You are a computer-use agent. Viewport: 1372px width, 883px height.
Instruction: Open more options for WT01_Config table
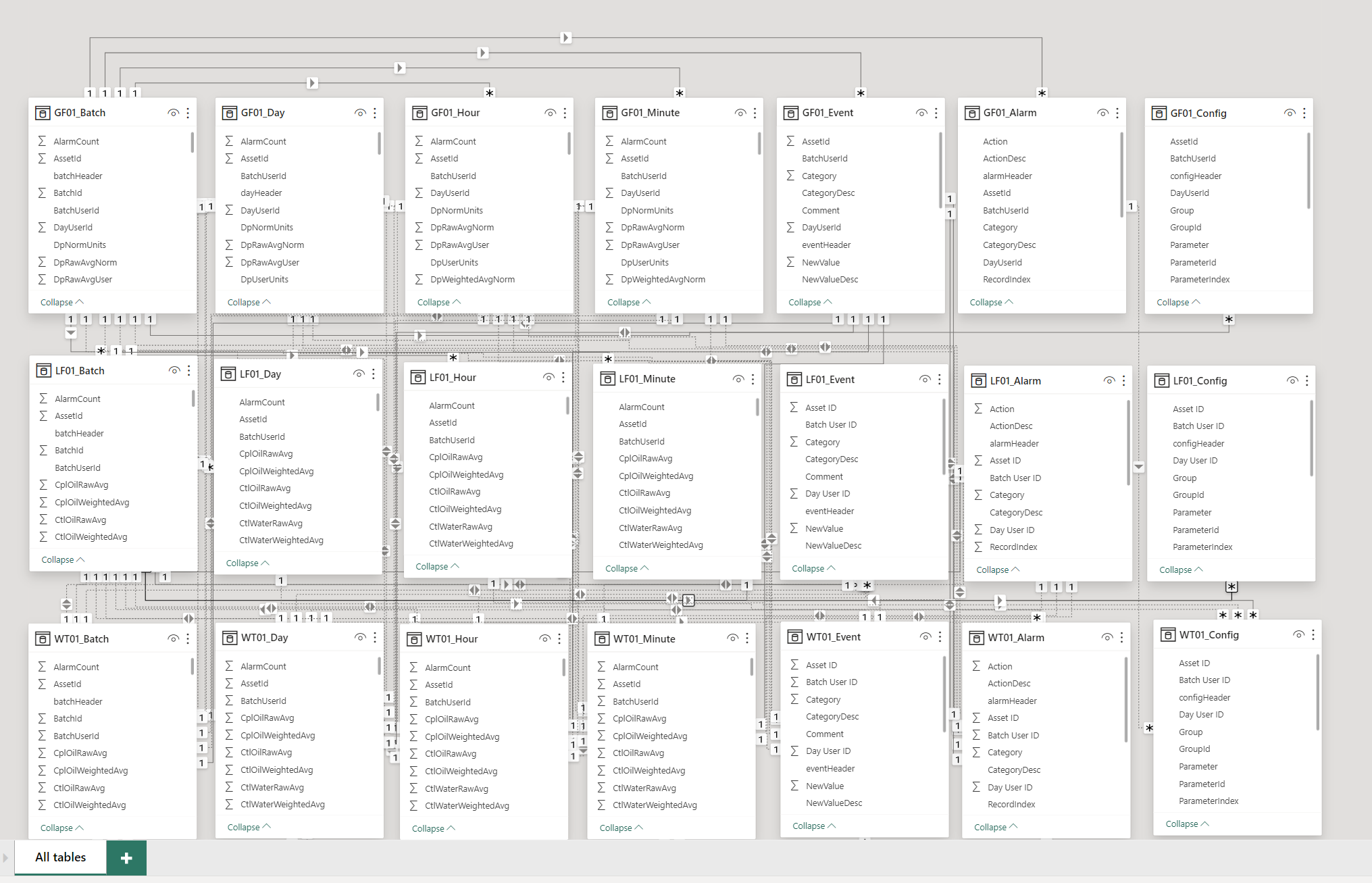click(1313, 635)
